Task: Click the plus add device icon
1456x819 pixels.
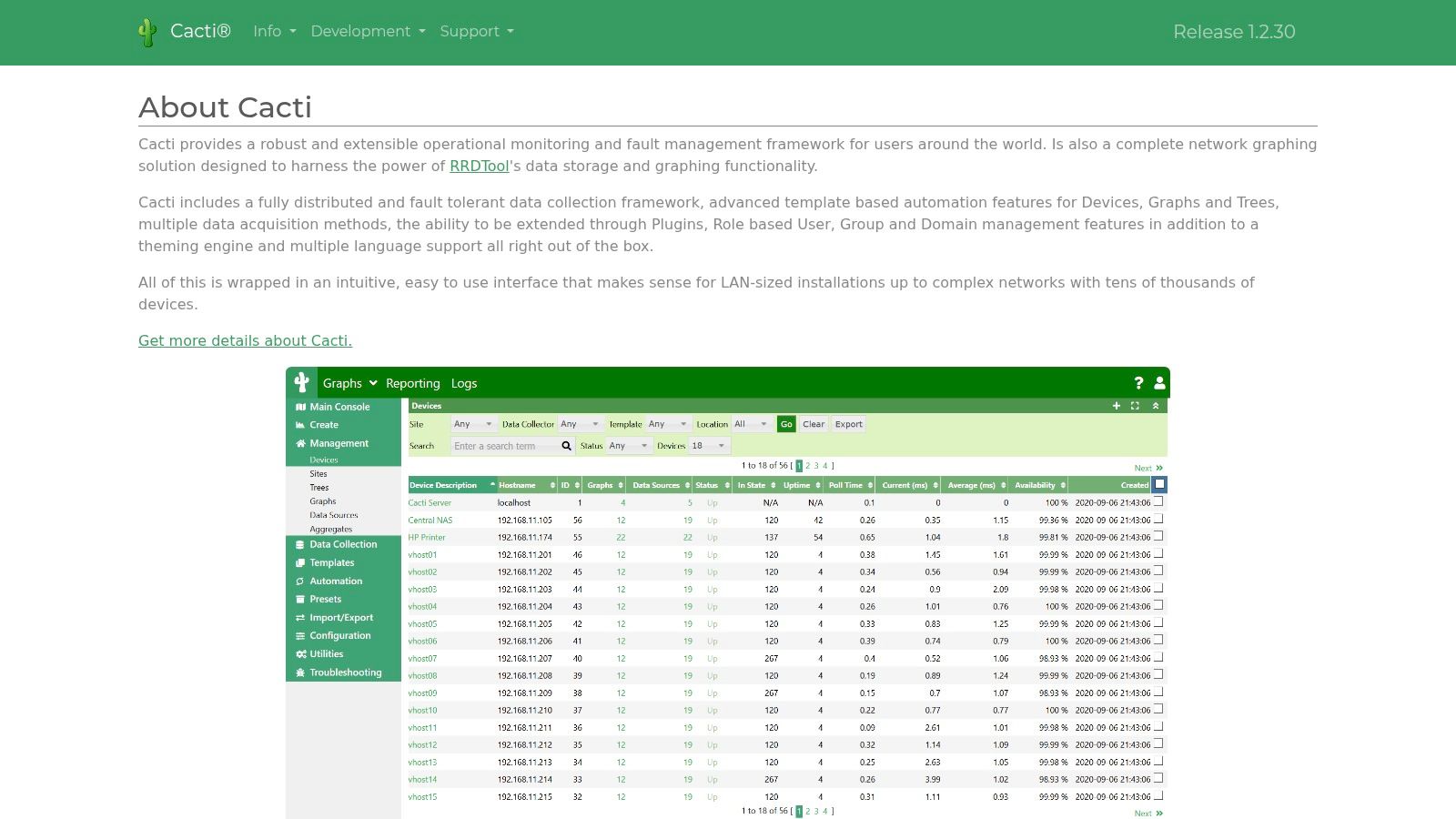Action: click(x=1117, y=406)
